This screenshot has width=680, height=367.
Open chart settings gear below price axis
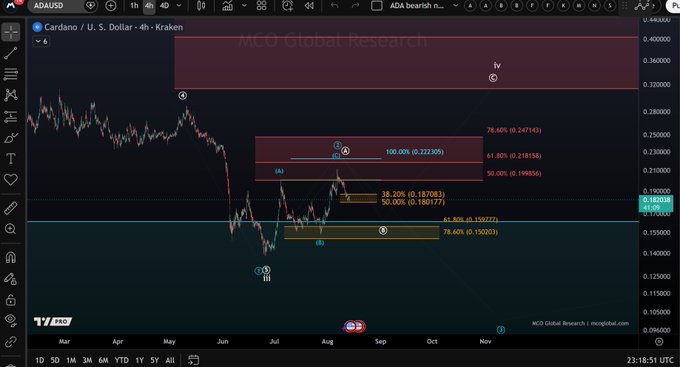click(659, 341)
